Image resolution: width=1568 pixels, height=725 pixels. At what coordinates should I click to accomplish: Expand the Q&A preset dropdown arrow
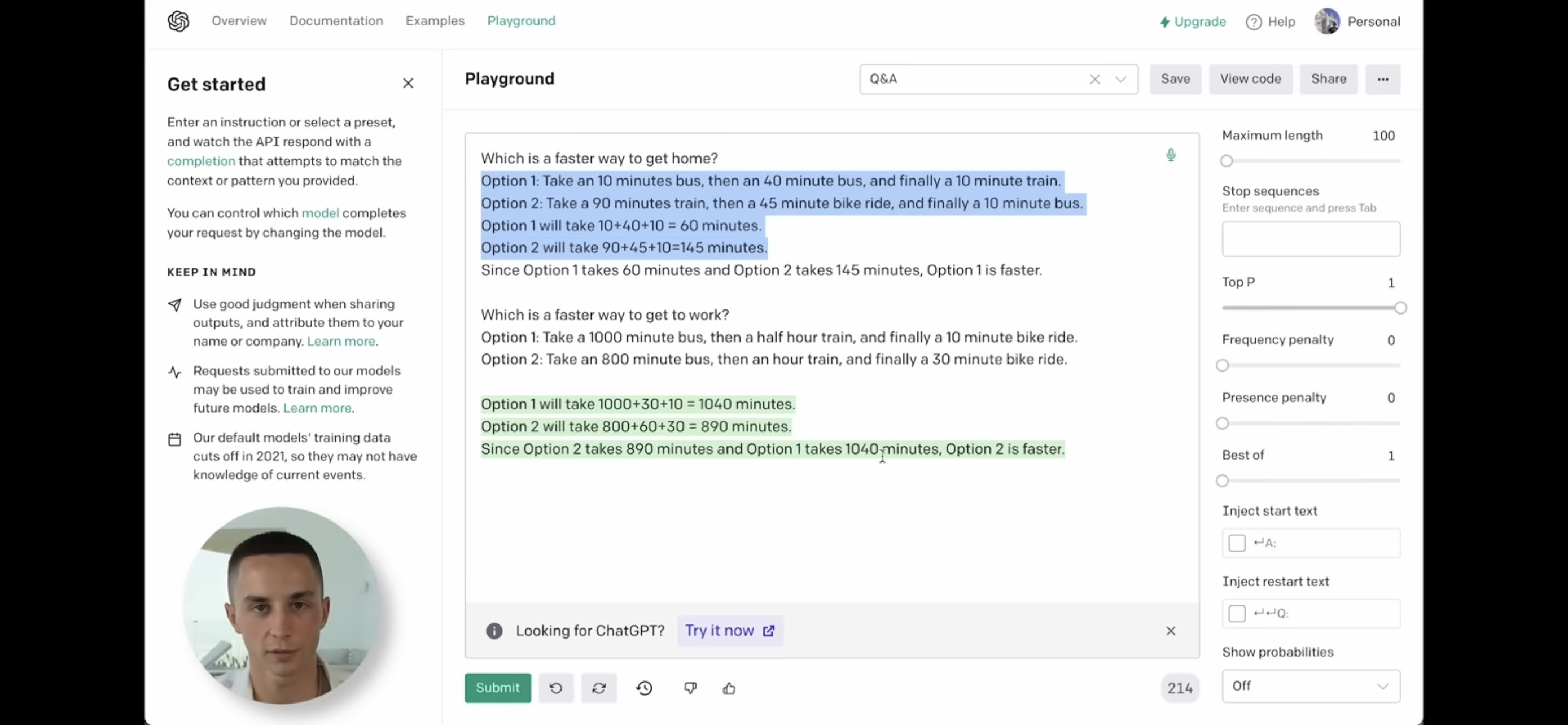(x=1120, y=79)
